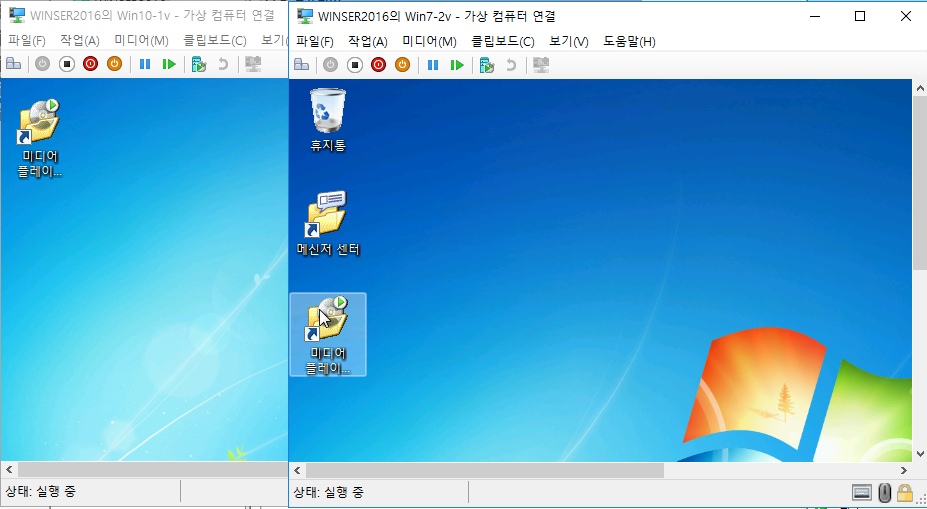Click green Reset icon in Win7-2v toolbar
Viewport: 927px width, 509px height.
[x=457, y=64]
